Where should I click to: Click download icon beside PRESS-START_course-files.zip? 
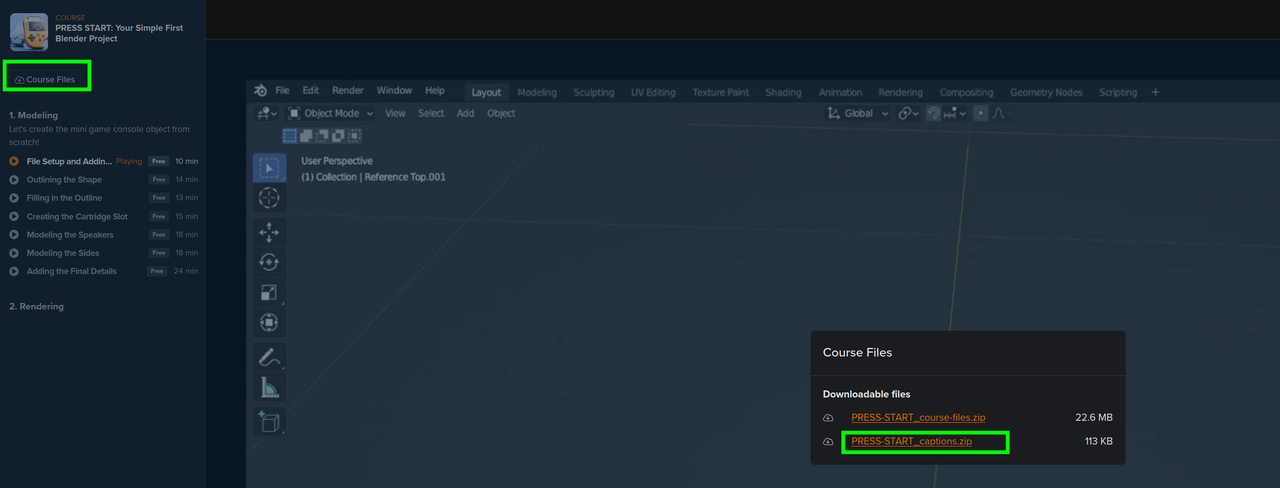point(828,417)
